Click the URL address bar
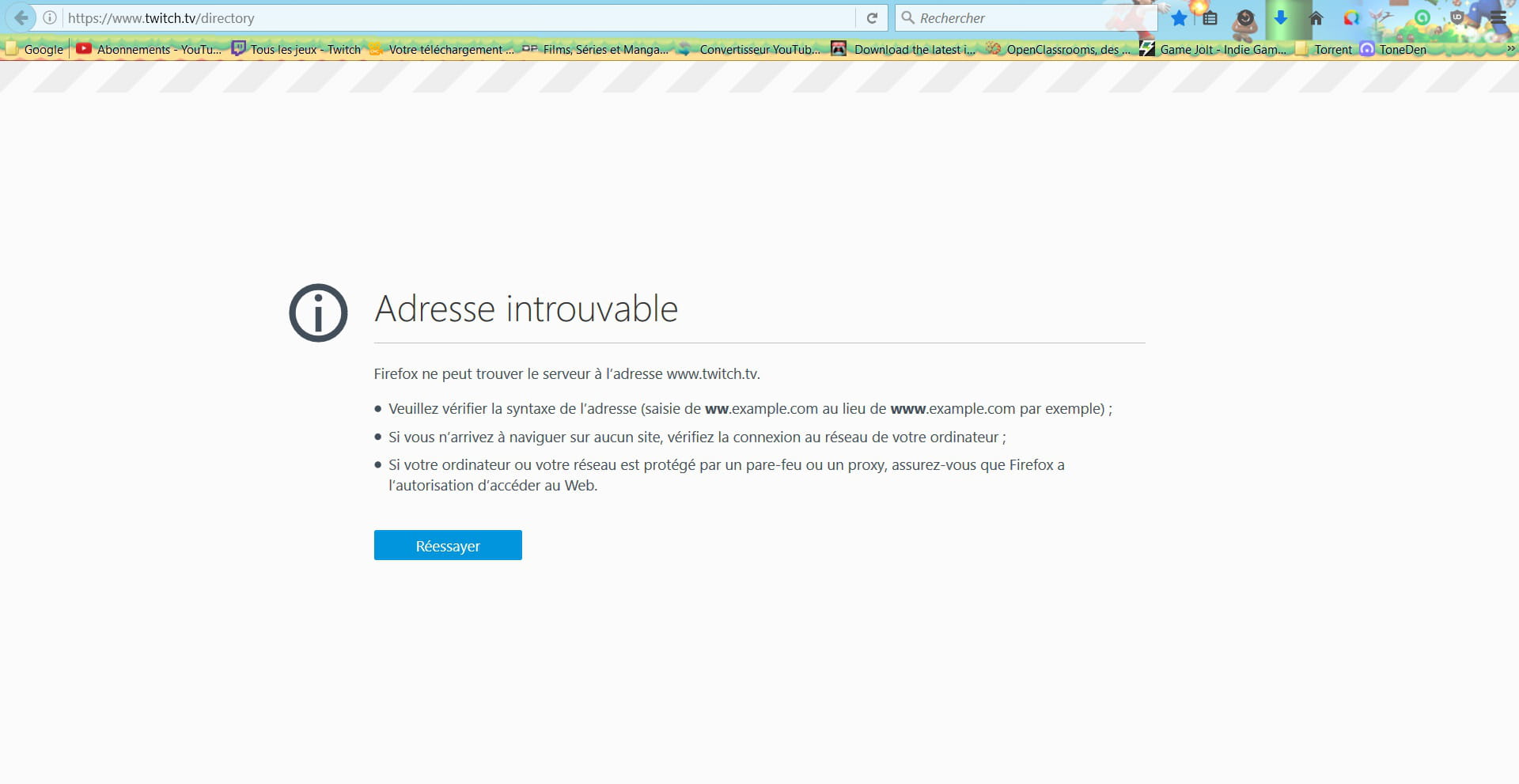This screenshot has height=784, width=1519. (459, 18)
